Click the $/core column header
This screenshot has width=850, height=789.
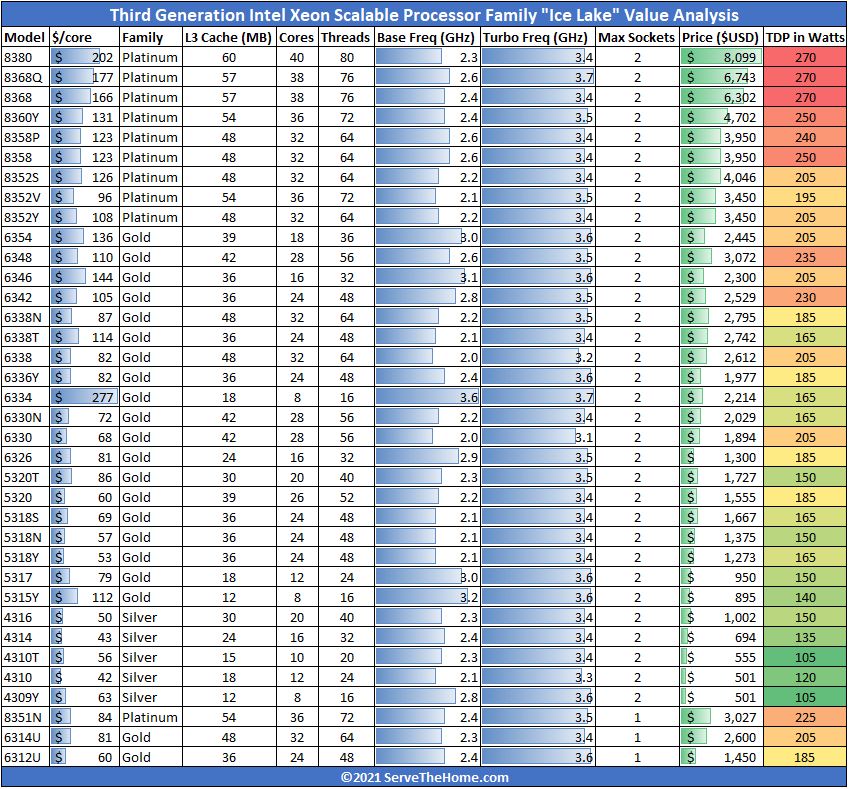pos(84,37)
